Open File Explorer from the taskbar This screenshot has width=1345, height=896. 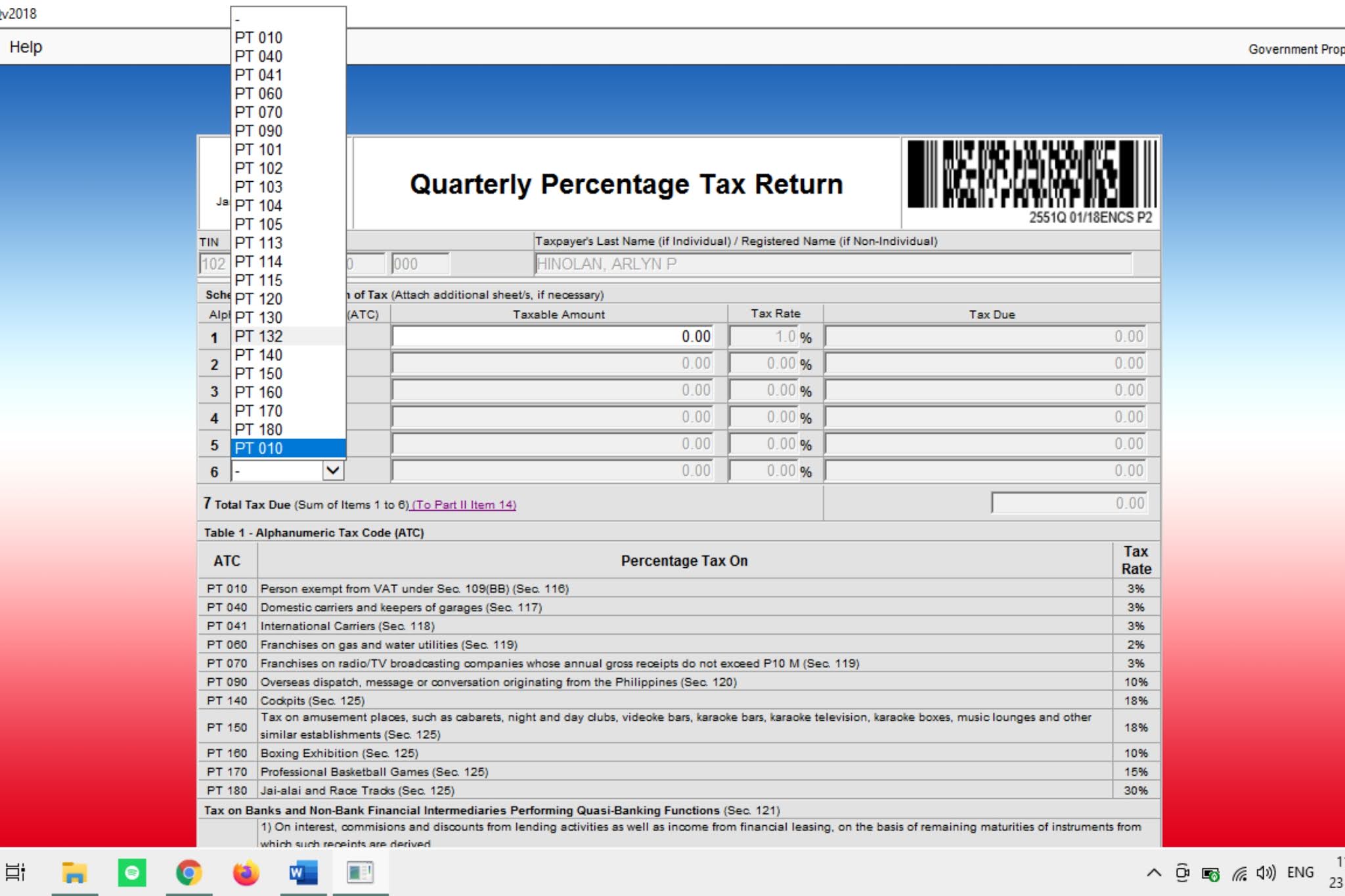(74, 872)
